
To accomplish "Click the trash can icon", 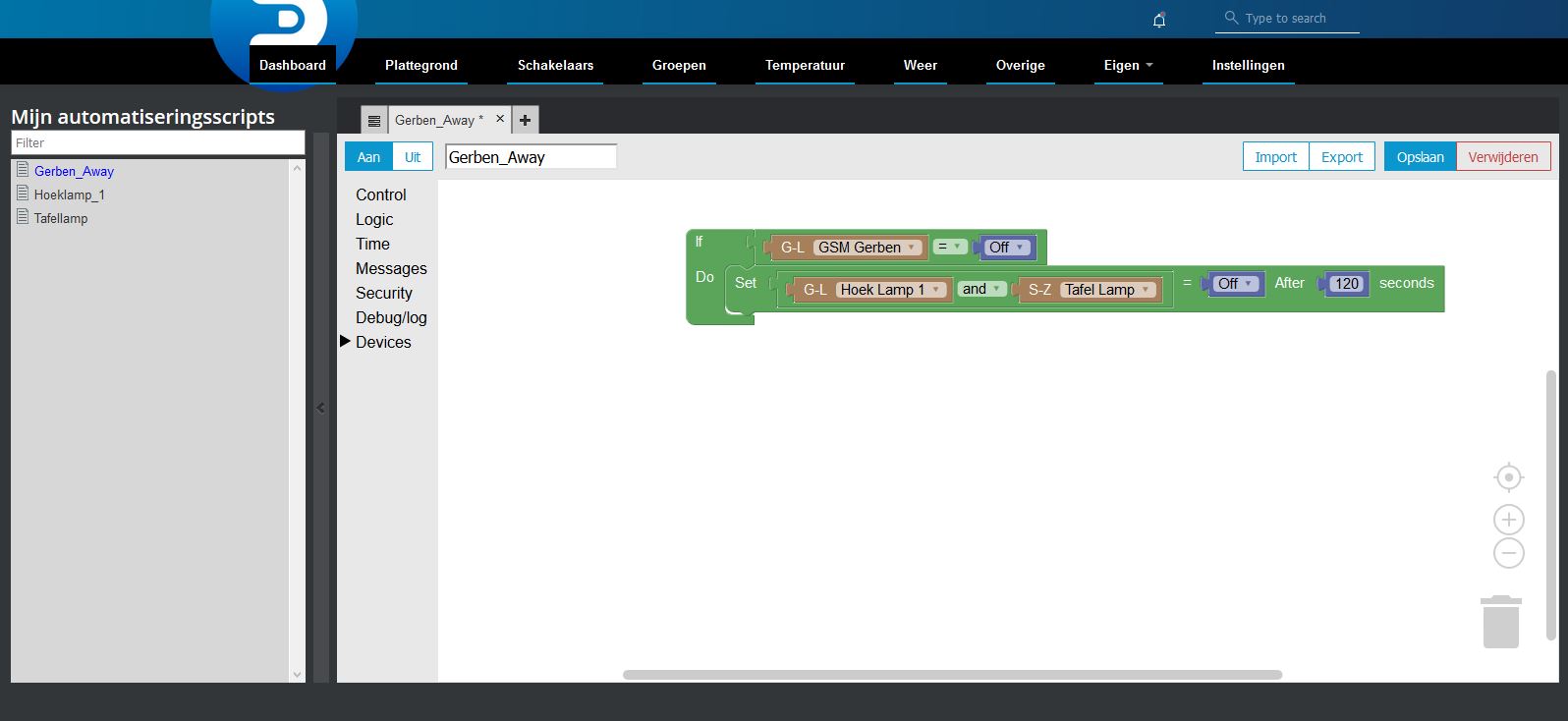I will [1500, 622].
